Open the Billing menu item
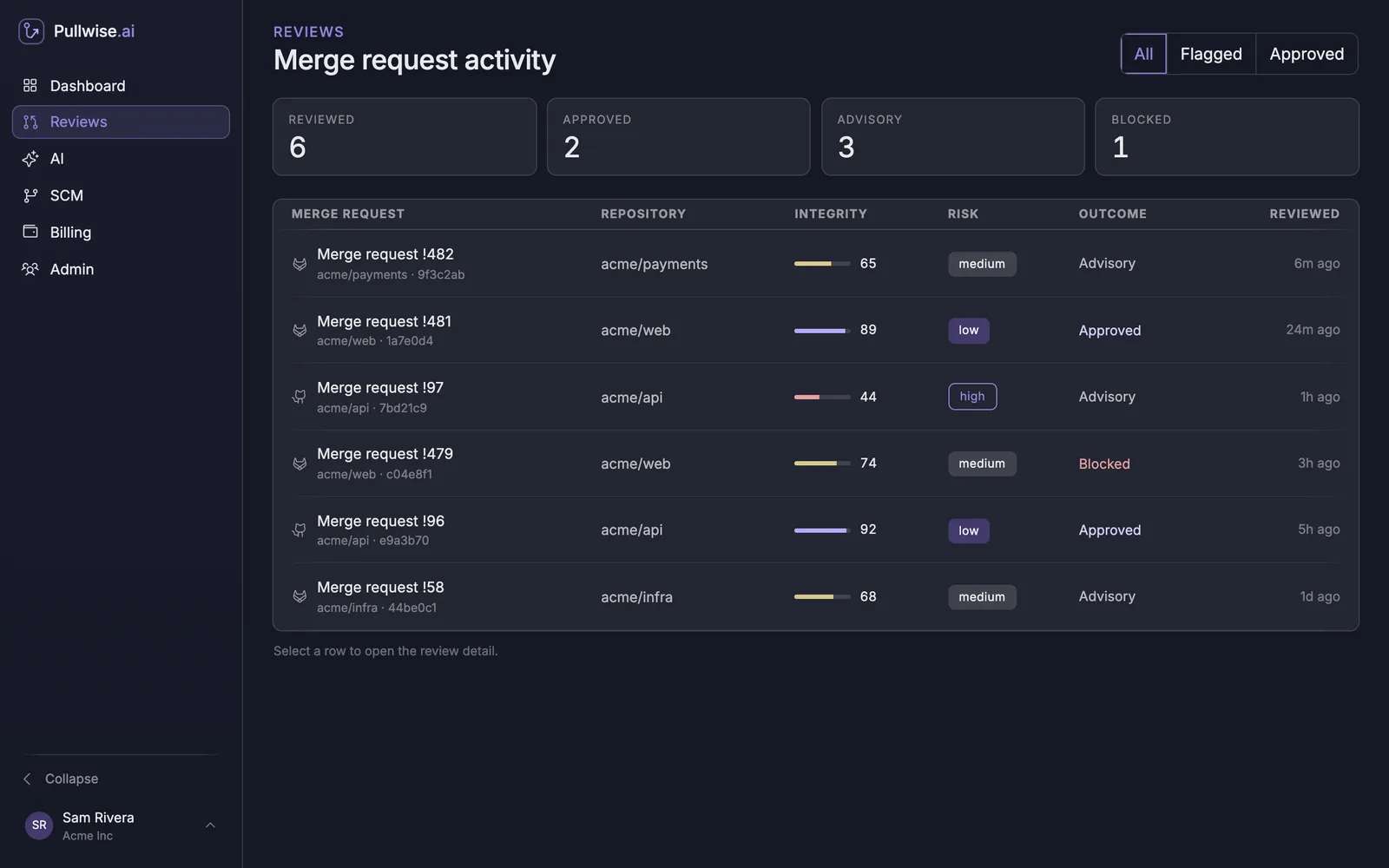This screenshot has width=1389, height=868. click(121, 232)
